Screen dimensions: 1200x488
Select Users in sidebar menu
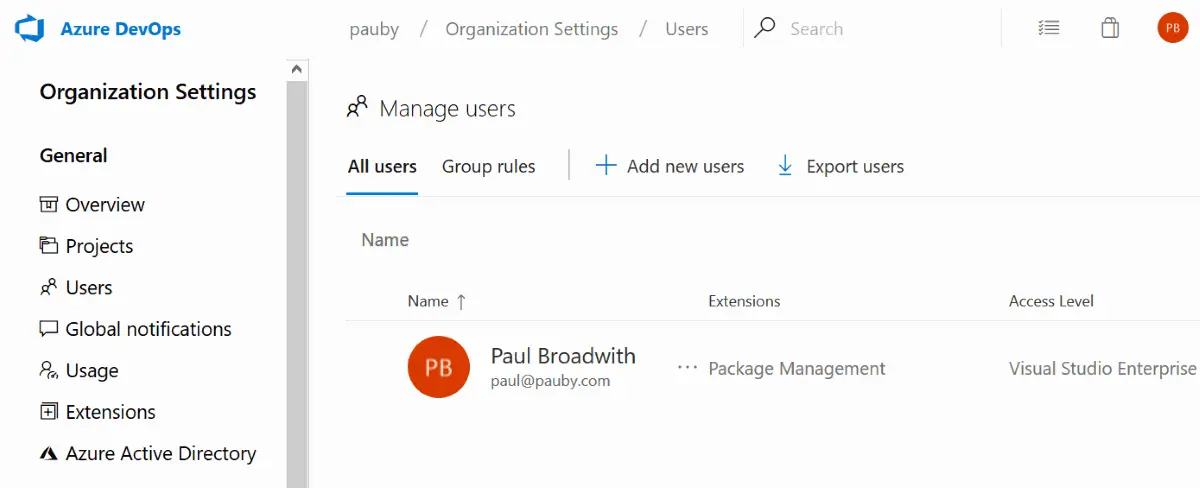pos(89,287)
